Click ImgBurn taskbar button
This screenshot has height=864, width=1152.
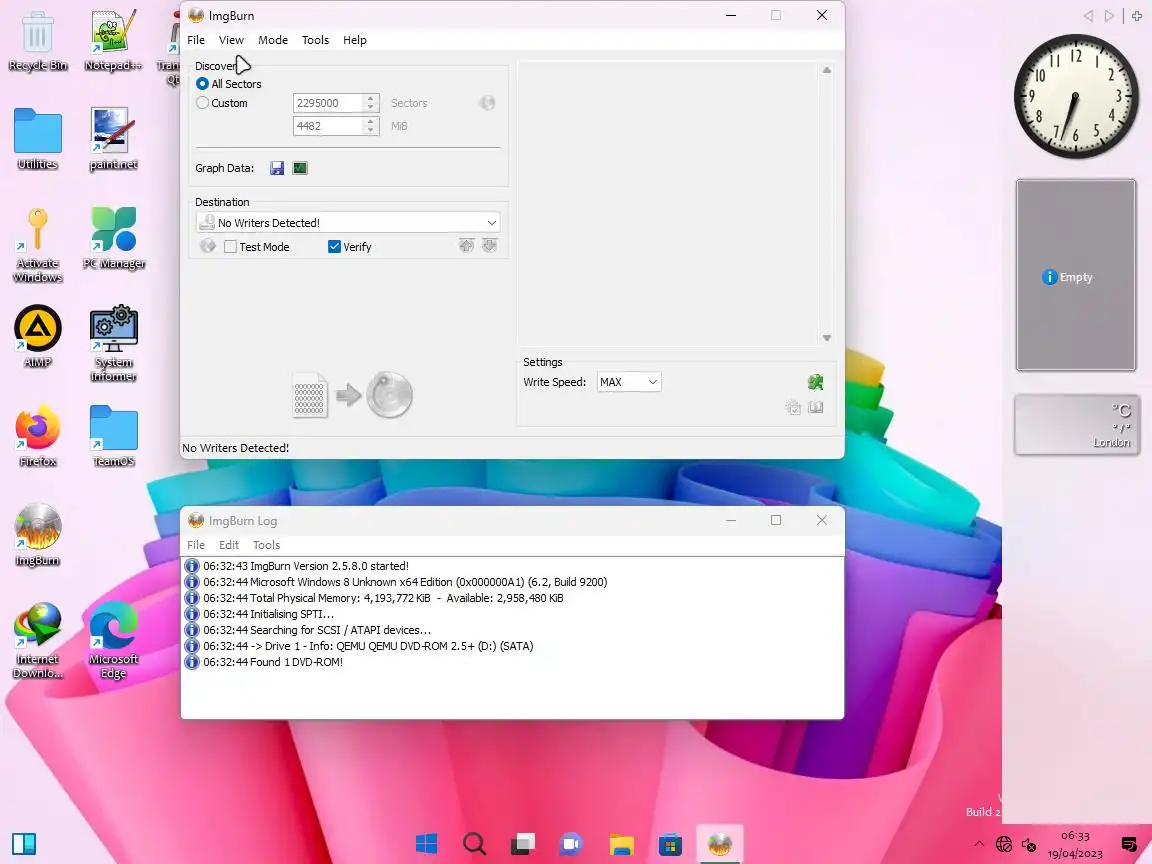719,843
